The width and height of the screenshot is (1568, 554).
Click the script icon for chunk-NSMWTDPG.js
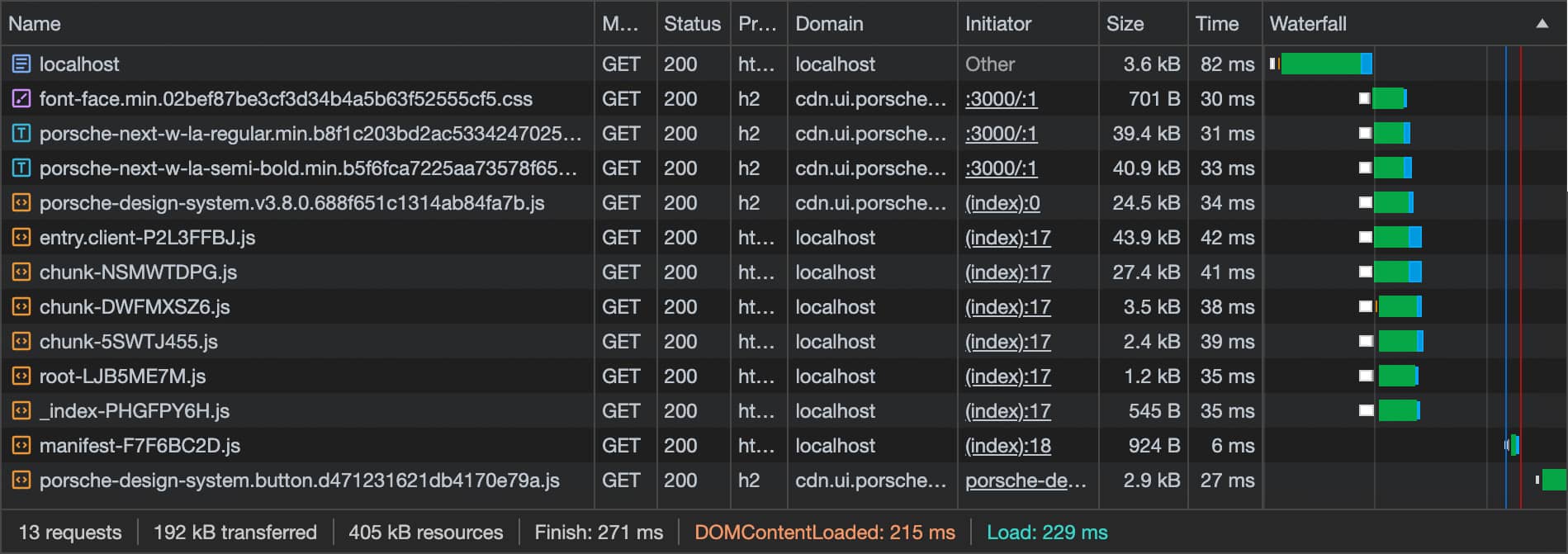[21, 272]
